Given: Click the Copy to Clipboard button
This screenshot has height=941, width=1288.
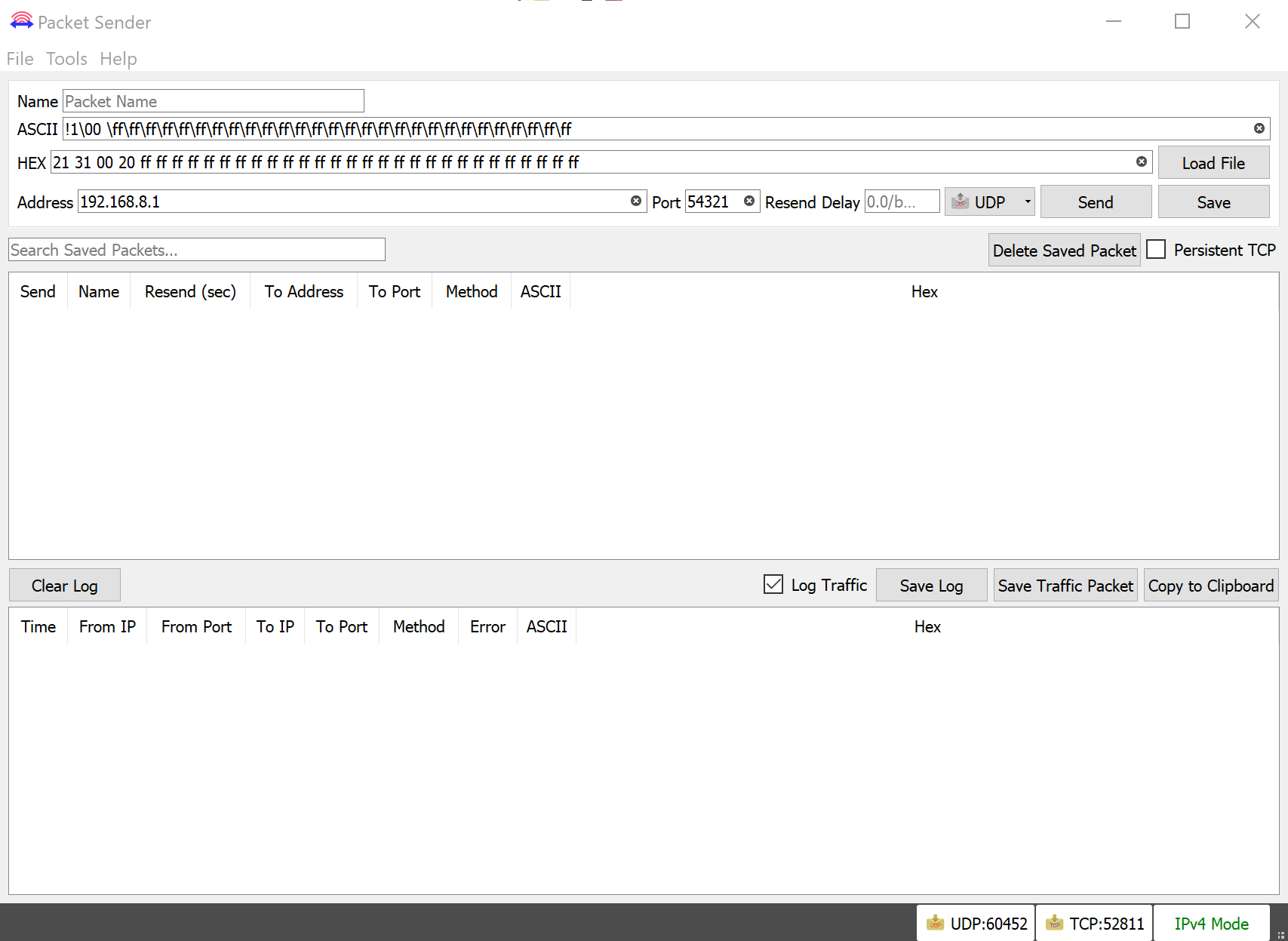Looking at the screenshot, I should 1210,586.
